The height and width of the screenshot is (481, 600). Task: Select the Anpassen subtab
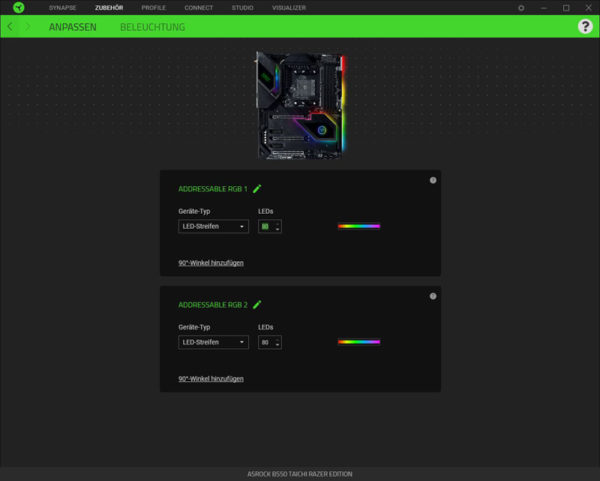click(73, 27)
